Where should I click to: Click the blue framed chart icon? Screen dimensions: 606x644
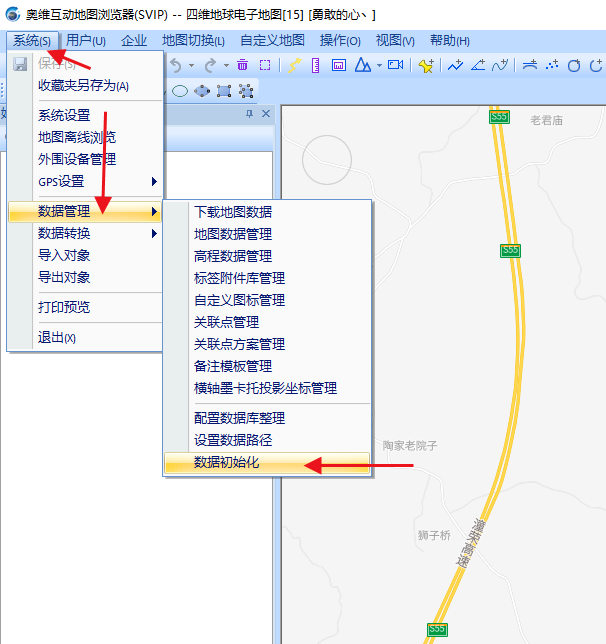[339, 65]
